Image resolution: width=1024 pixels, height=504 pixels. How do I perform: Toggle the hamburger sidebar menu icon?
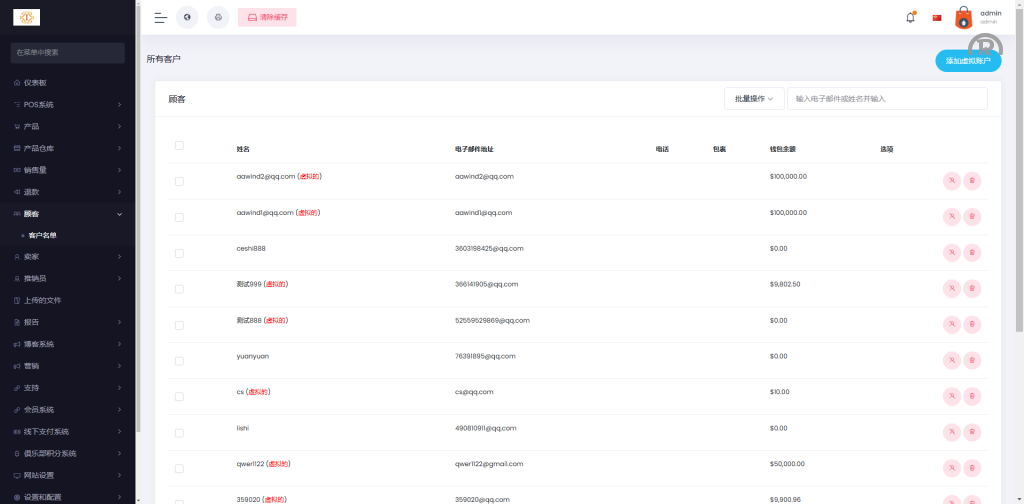point(160,18)
